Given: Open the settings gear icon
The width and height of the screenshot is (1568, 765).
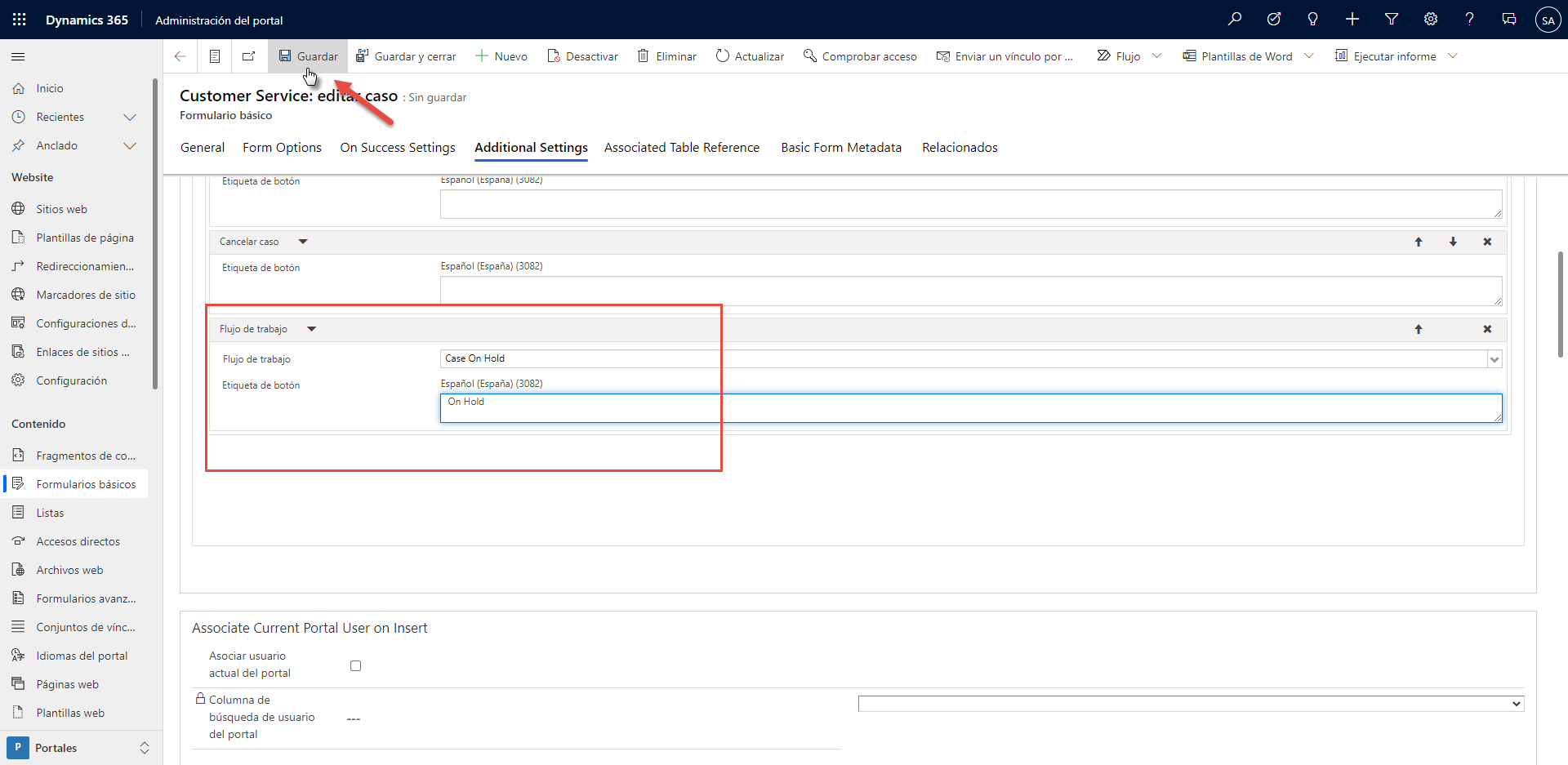Looking at the screenshot, I should click(x=1431, y=19).
